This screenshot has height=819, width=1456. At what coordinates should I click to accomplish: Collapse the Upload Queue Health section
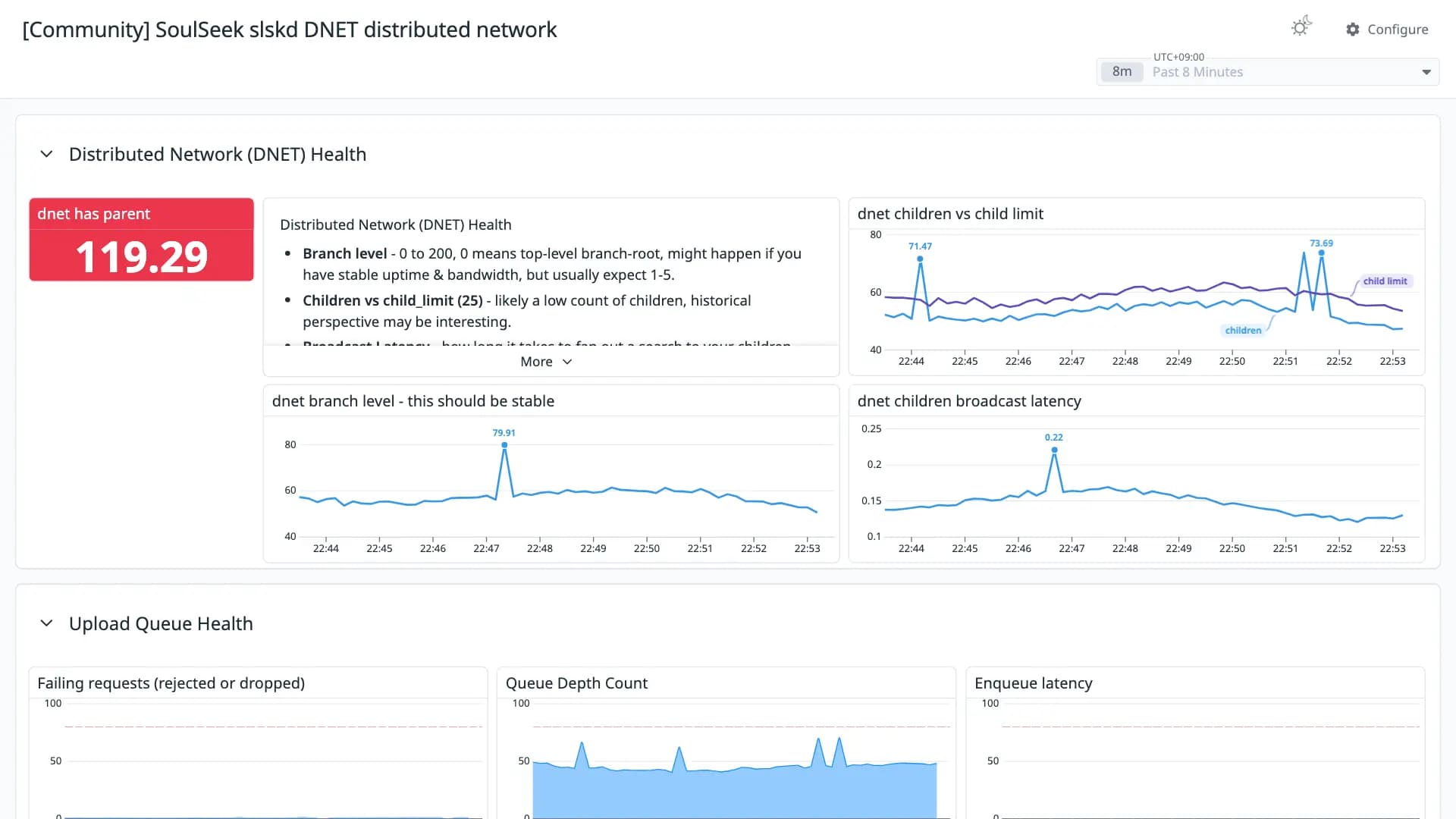[x=46, y=623]
